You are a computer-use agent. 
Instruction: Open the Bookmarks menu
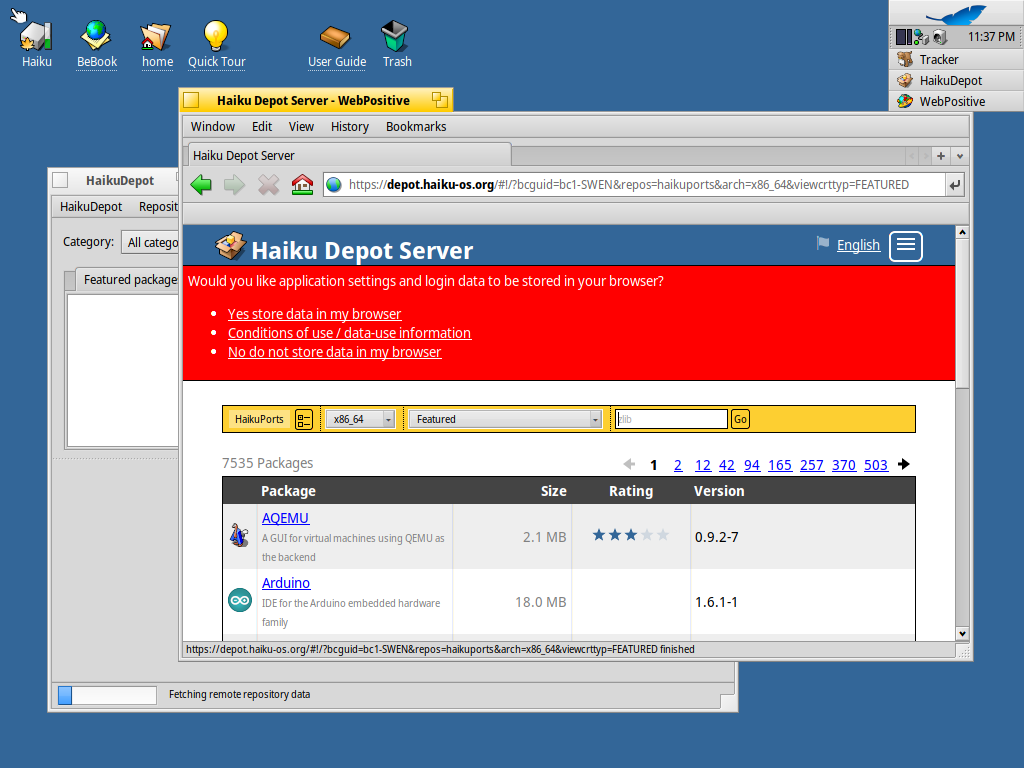416,127
